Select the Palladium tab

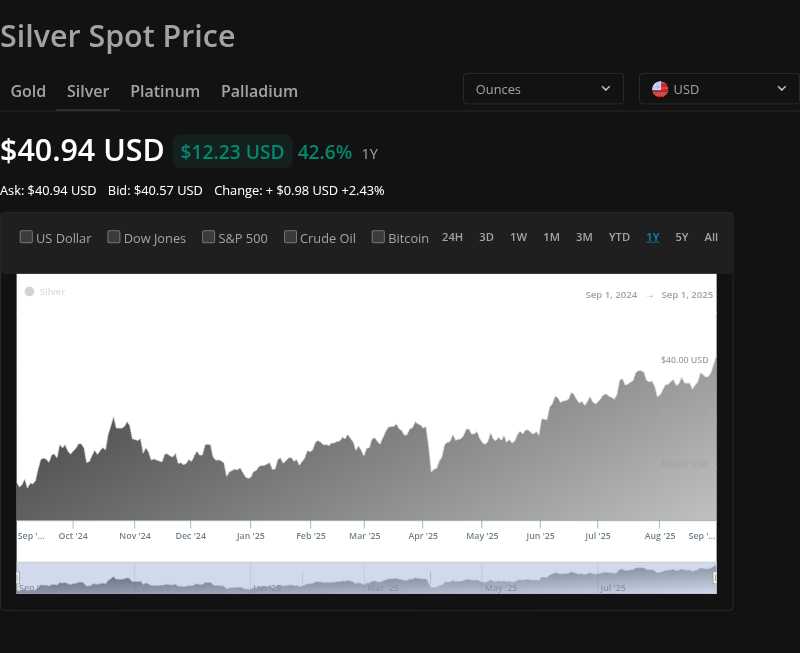click(x=259, y=91)
